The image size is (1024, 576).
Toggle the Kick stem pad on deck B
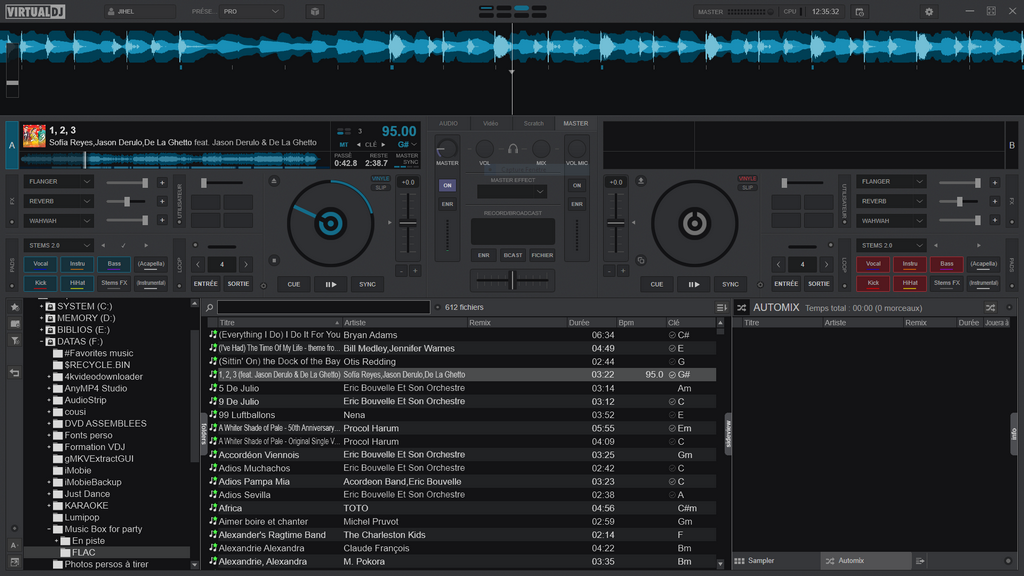(873, 283)
